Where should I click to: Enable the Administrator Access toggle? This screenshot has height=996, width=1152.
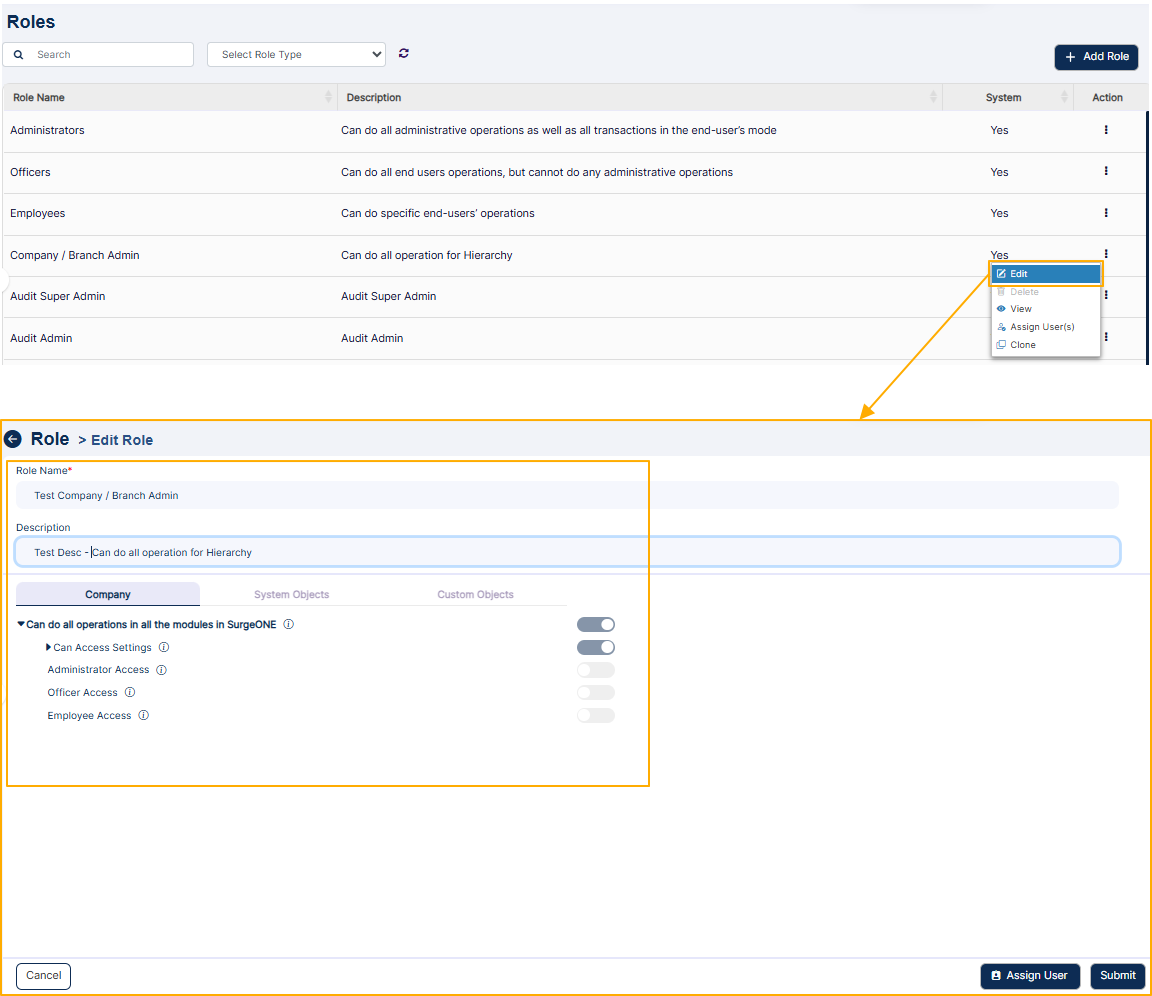point(596,669)
